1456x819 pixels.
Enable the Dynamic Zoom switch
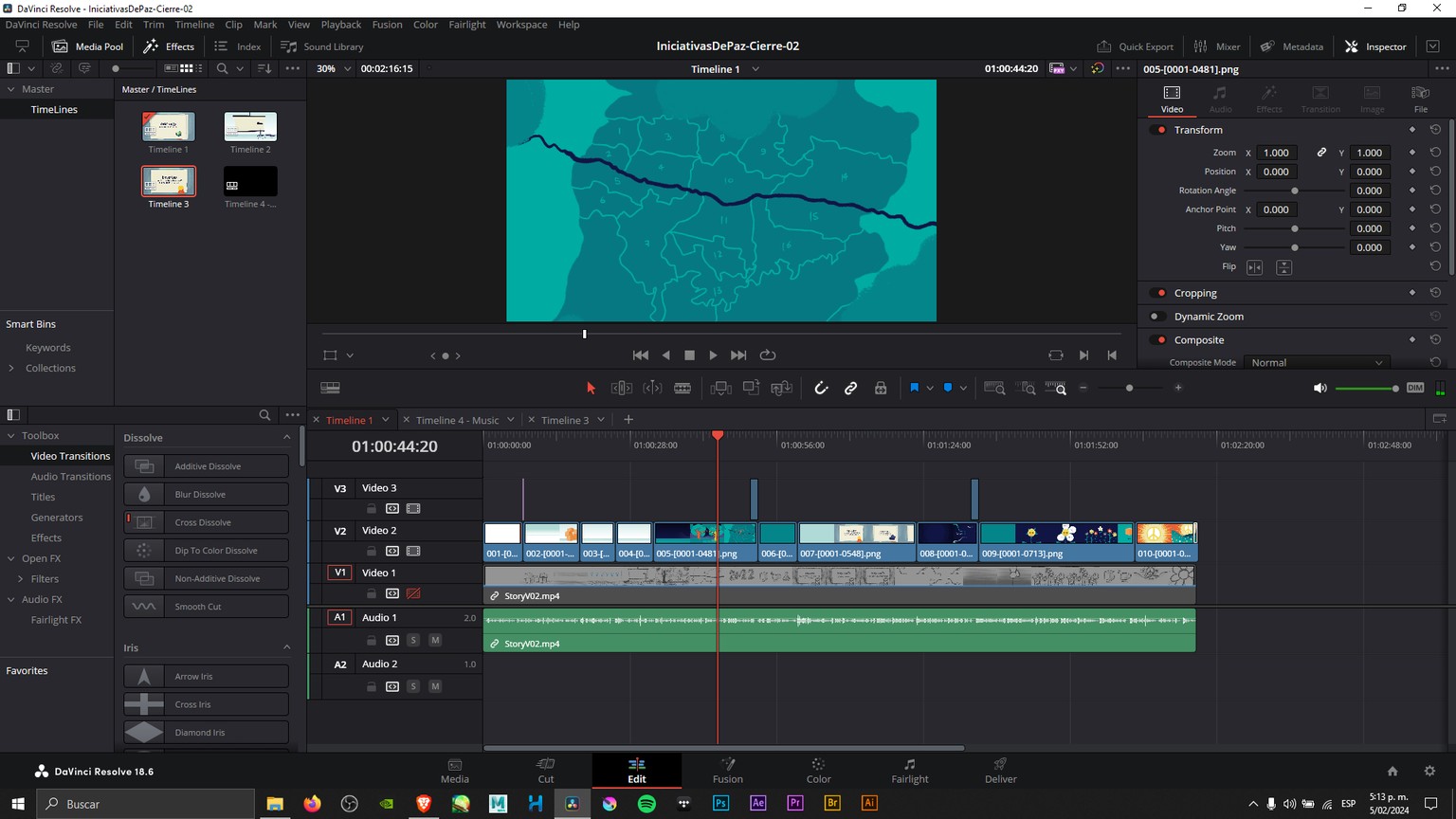(1158, 317)
